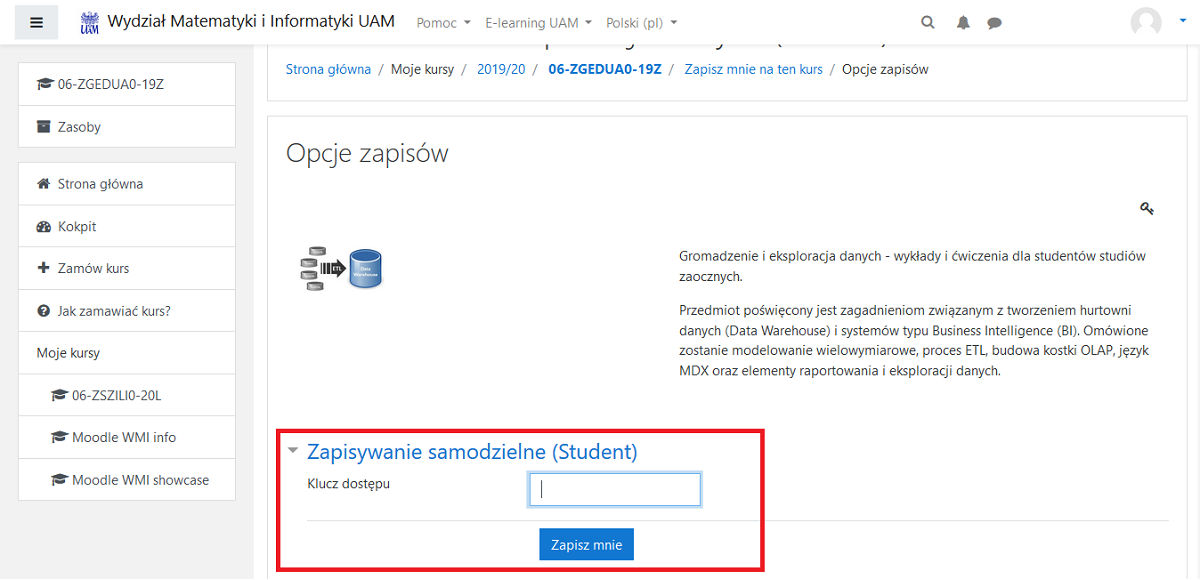Screen dimensions: 1200x580
Task: Focus the Klucz dostępu input field
Action: click(x=614, y=489)
